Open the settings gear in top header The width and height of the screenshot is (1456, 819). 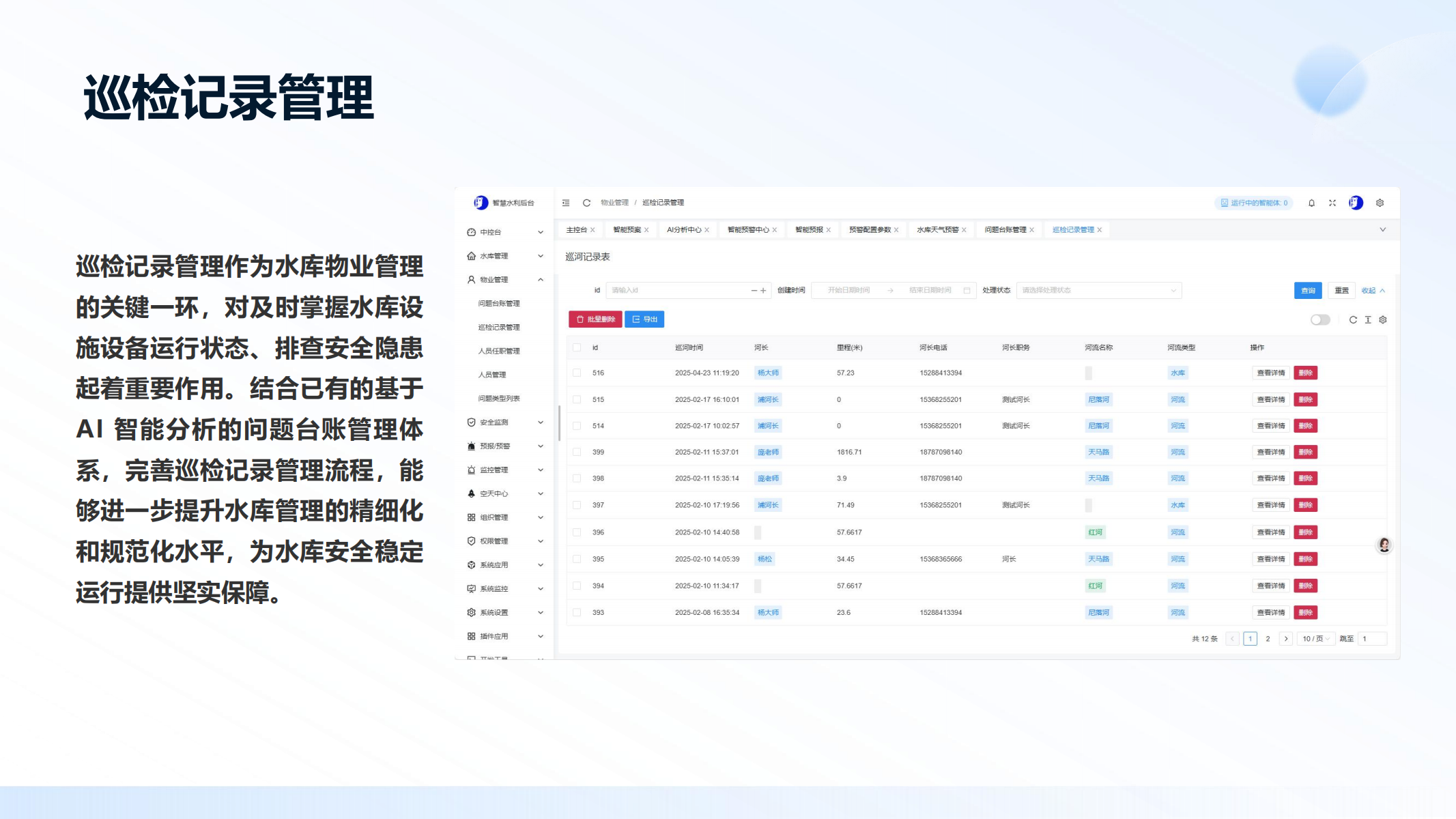1380,203
